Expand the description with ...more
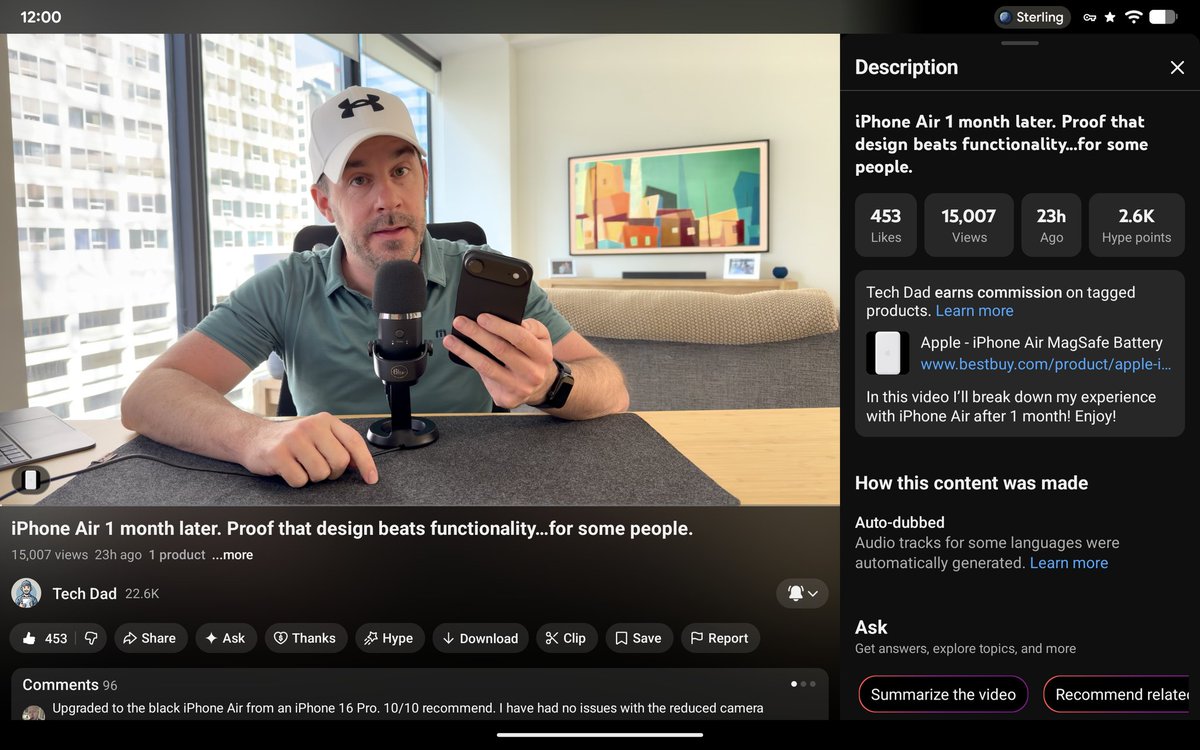1200x750 pixels. pyautogui.click(x=232, y=554)
